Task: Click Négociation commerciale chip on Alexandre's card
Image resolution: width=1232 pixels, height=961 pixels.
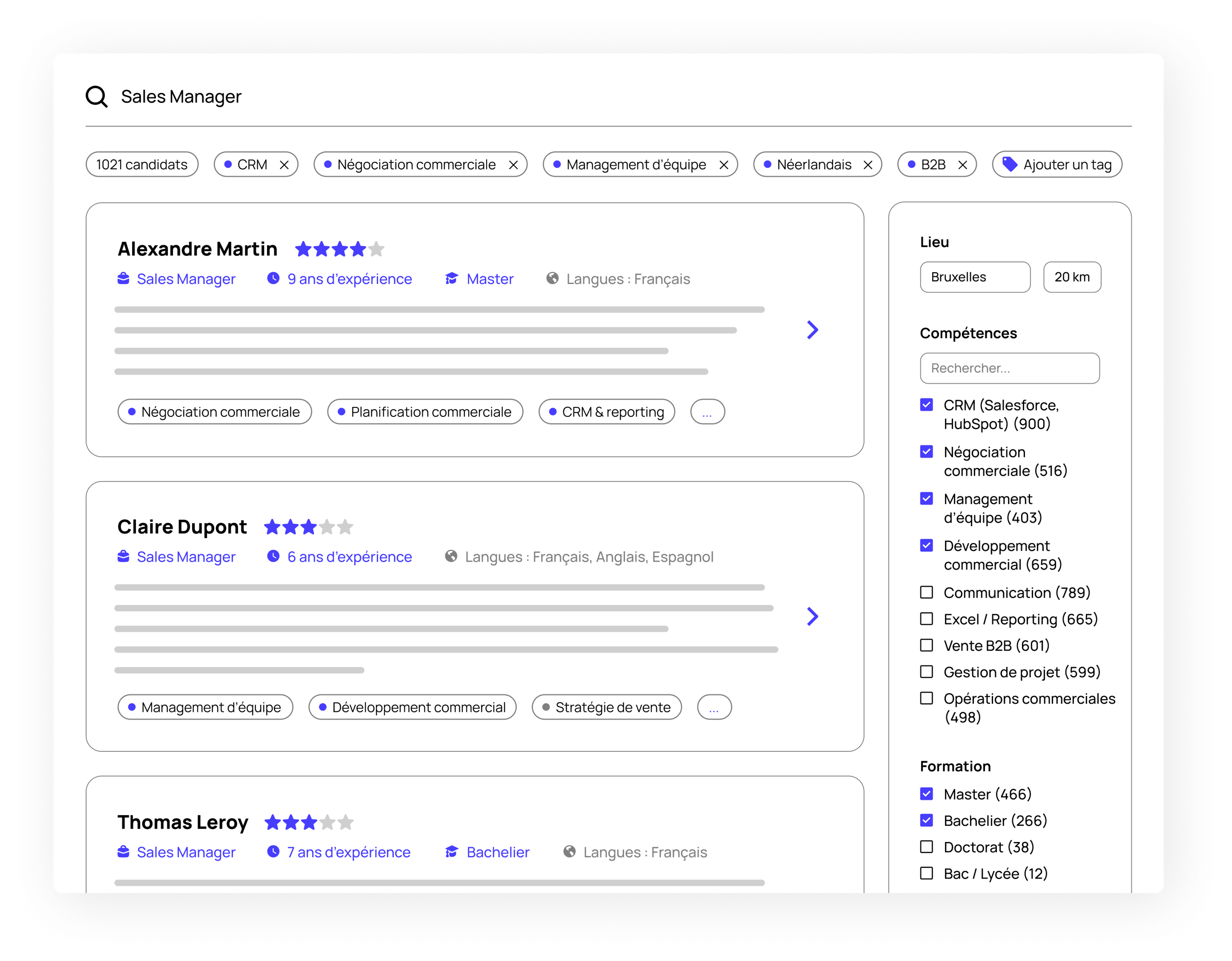Action: [x=214, y=412]
